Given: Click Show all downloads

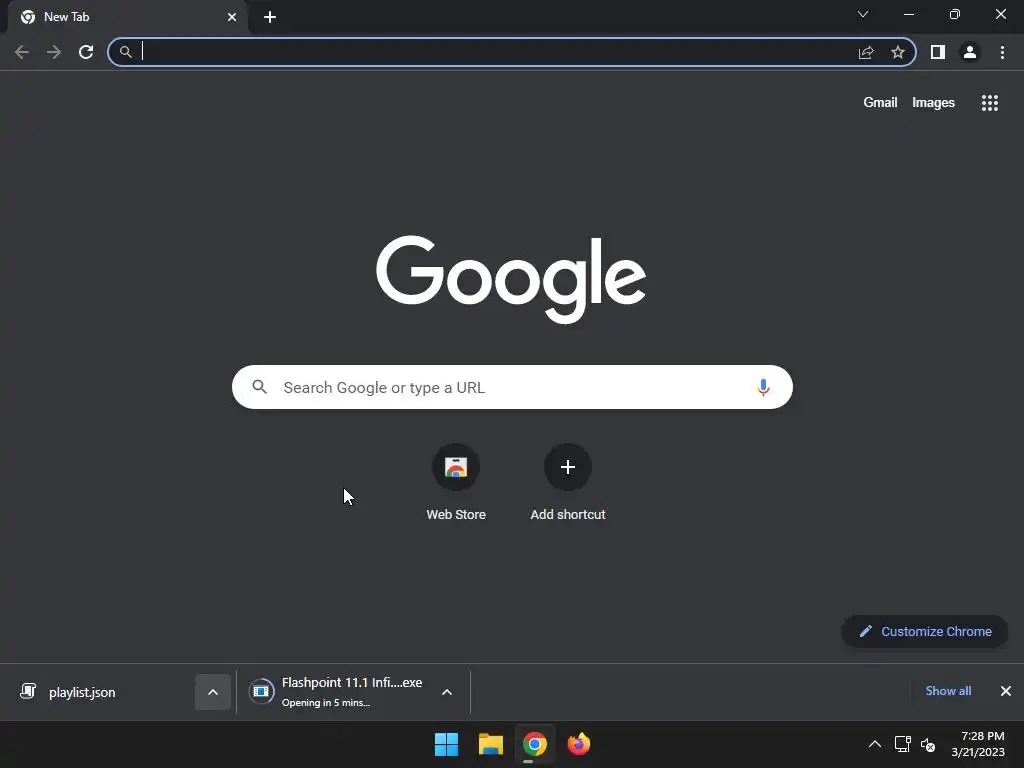Looking at the screenshot, I should (x=948, y=691).
